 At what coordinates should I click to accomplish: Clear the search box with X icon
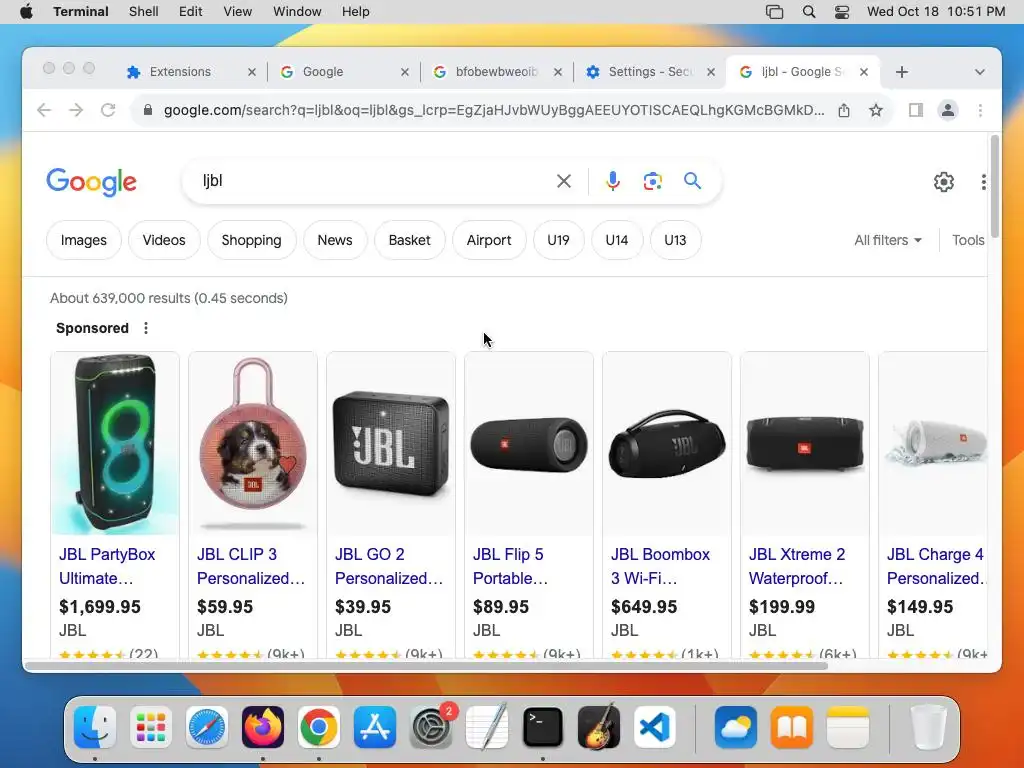[564, 181]
